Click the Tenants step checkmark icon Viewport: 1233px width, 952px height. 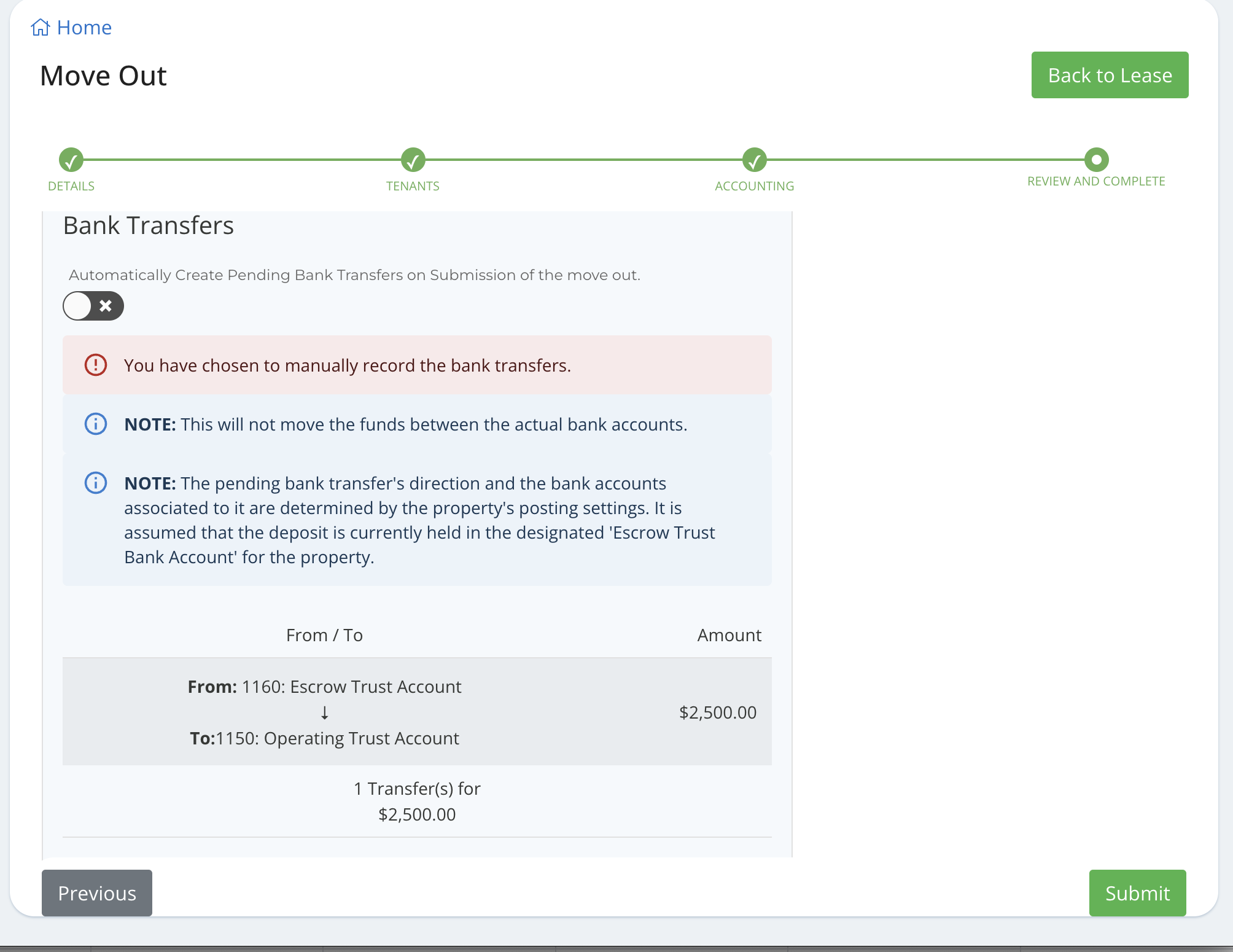413,162
